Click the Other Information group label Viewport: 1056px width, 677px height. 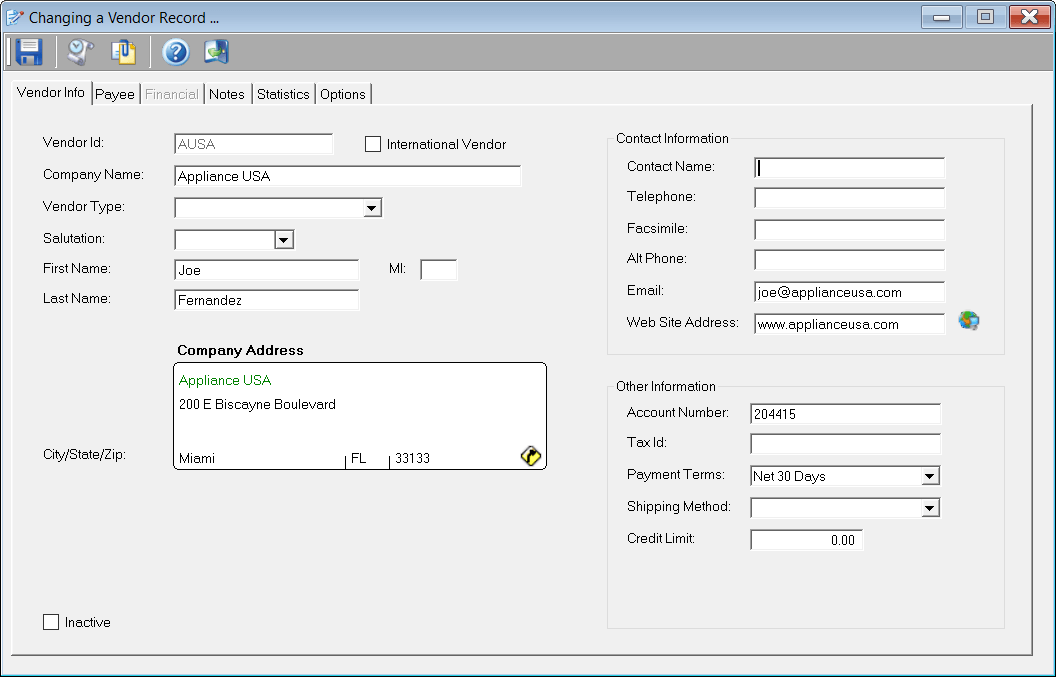[x=665, y=386]
